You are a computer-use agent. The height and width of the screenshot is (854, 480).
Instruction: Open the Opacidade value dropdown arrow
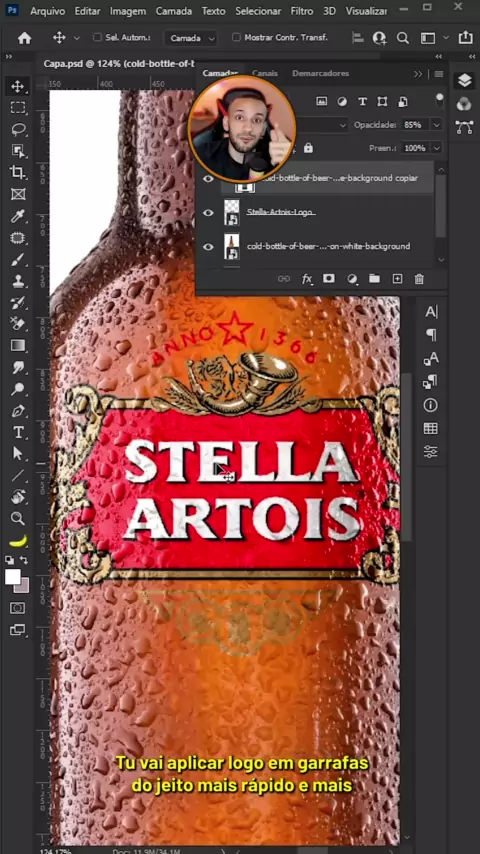pyautogui.click(x=436, y=125)
